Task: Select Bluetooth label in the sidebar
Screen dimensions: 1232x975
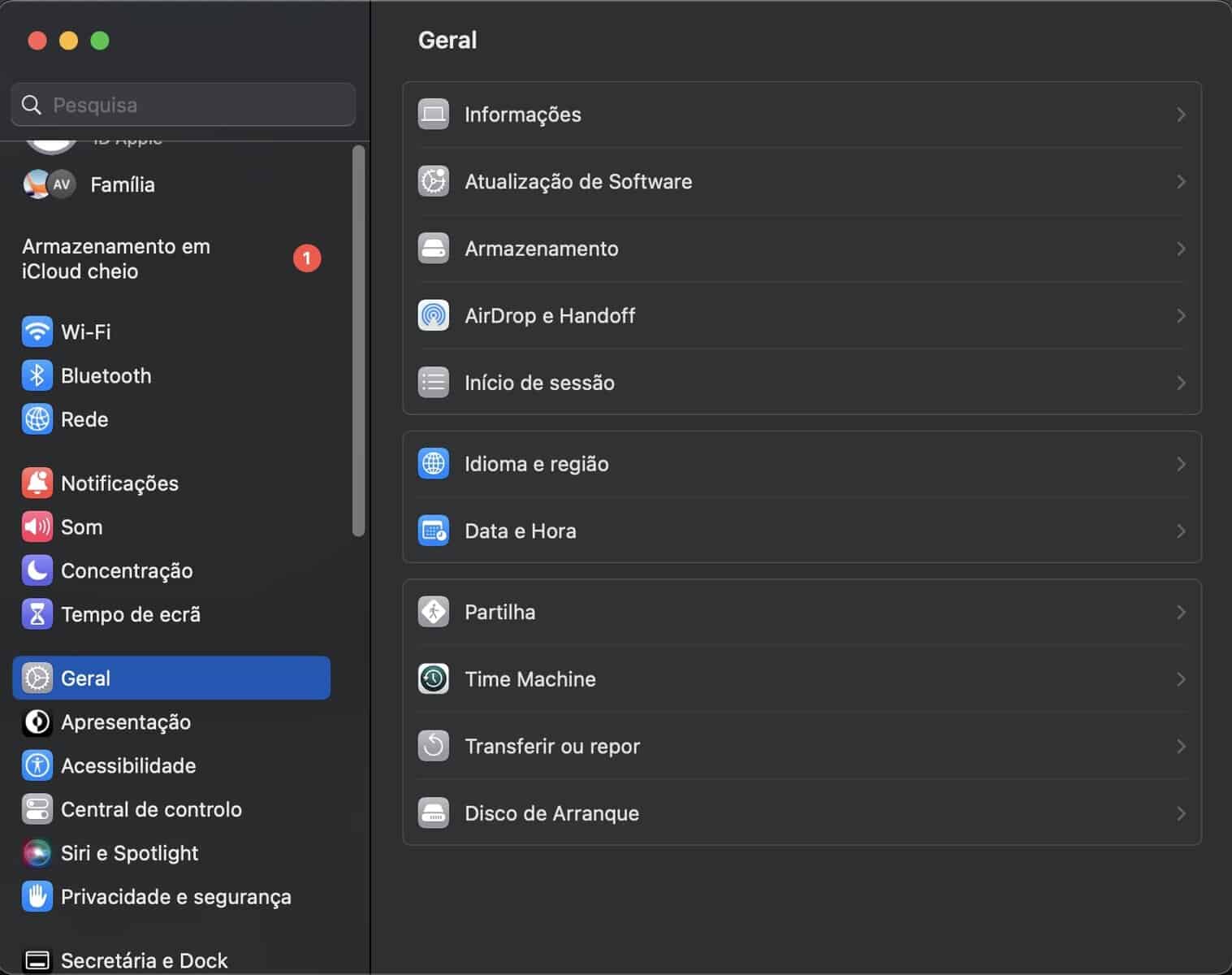Action: tap(106, 375)
